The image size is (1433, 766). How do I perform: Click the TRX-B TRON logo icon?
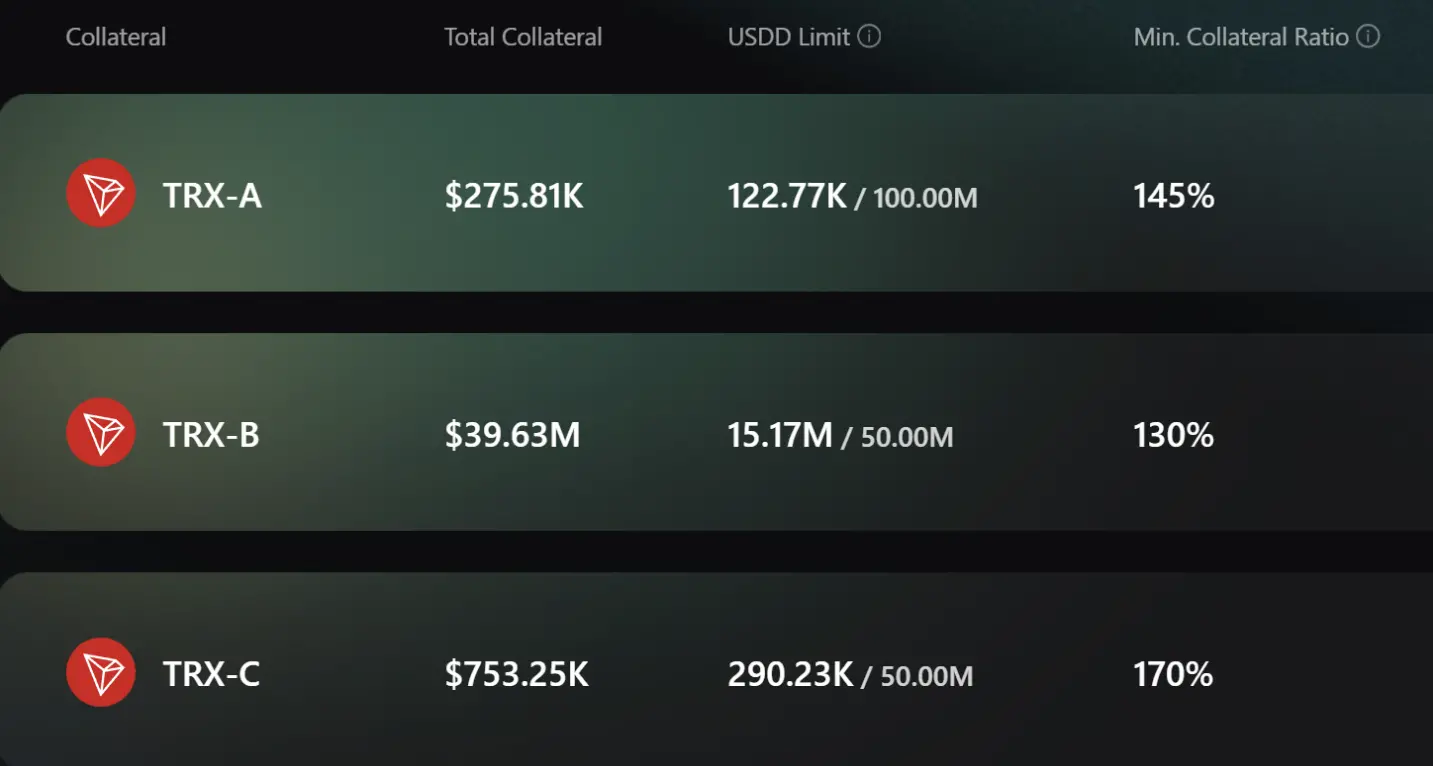point(101,432)
